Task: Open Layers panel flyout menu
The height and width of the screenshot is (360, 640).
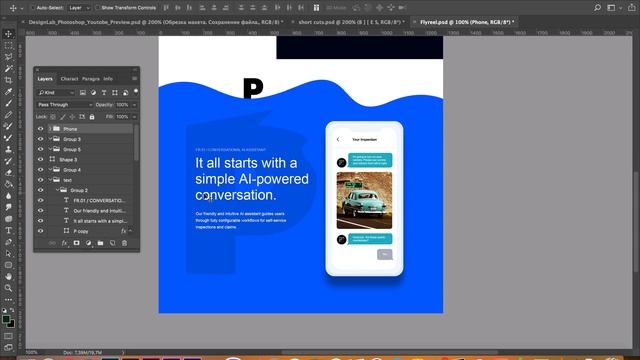Action: tap(134, 78)
